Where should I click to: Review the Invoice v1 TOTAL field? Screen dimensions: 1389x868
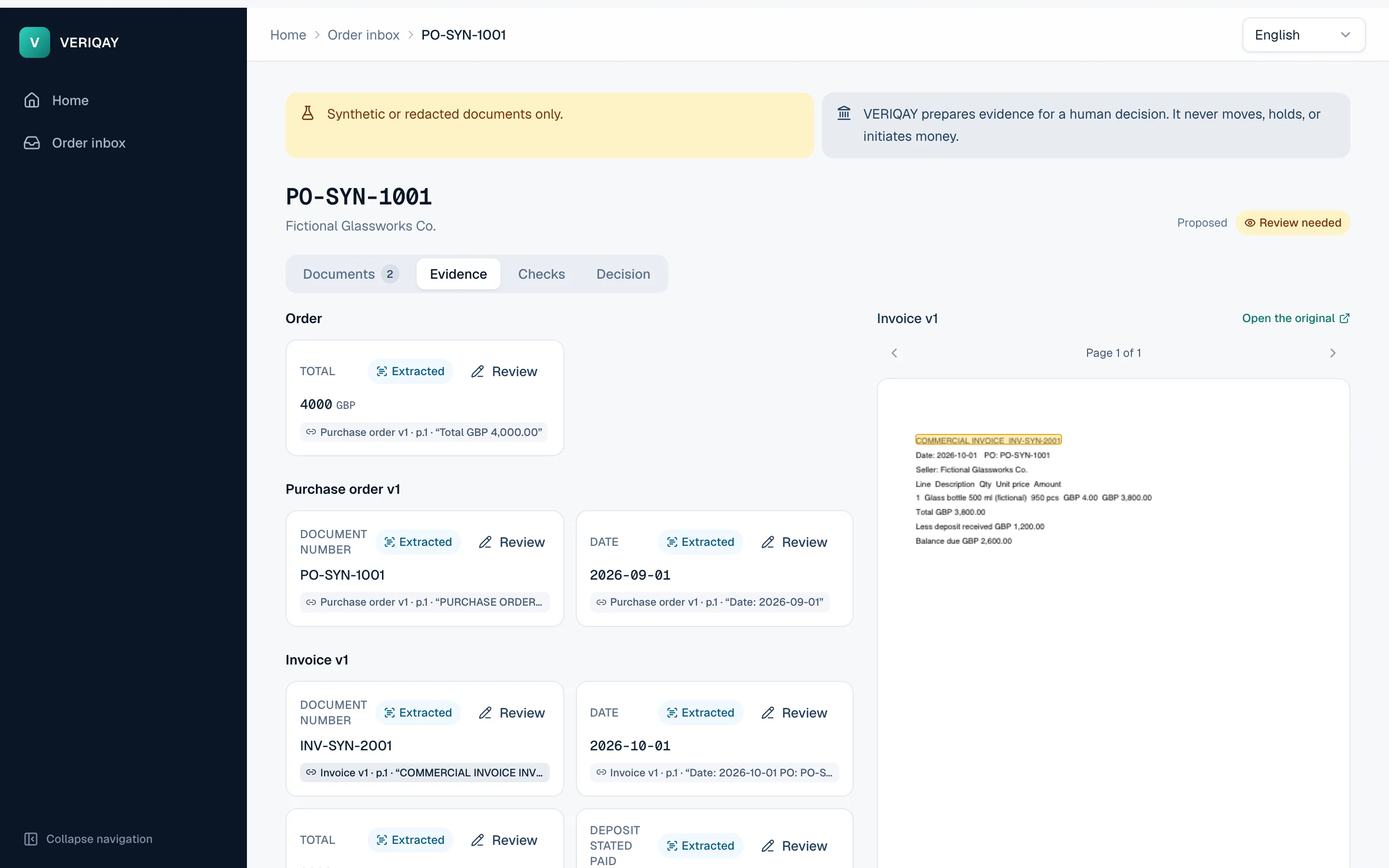coord(504,840)
